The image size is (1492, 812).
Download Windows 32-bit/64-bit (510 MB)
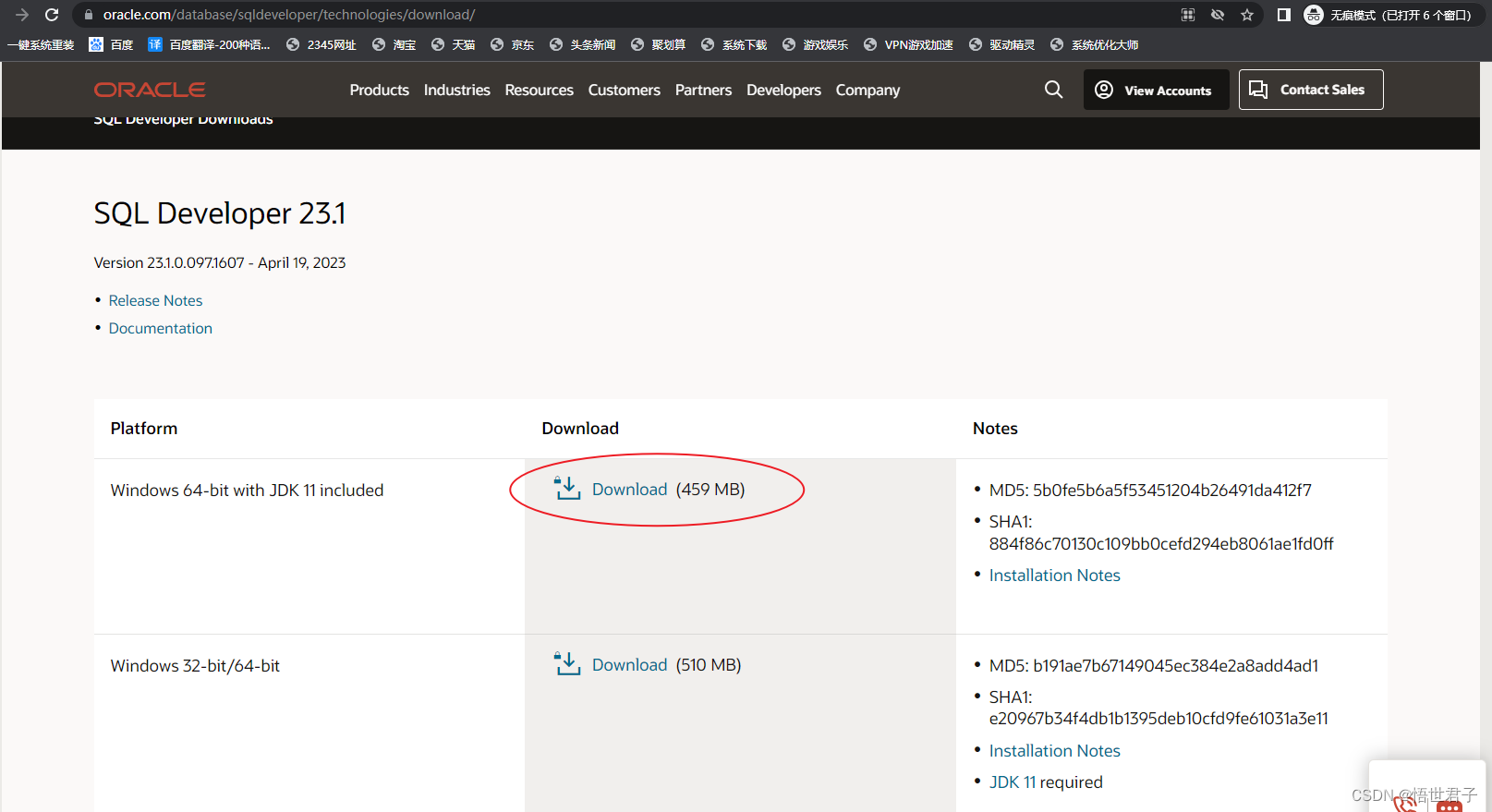coord(629,665)
